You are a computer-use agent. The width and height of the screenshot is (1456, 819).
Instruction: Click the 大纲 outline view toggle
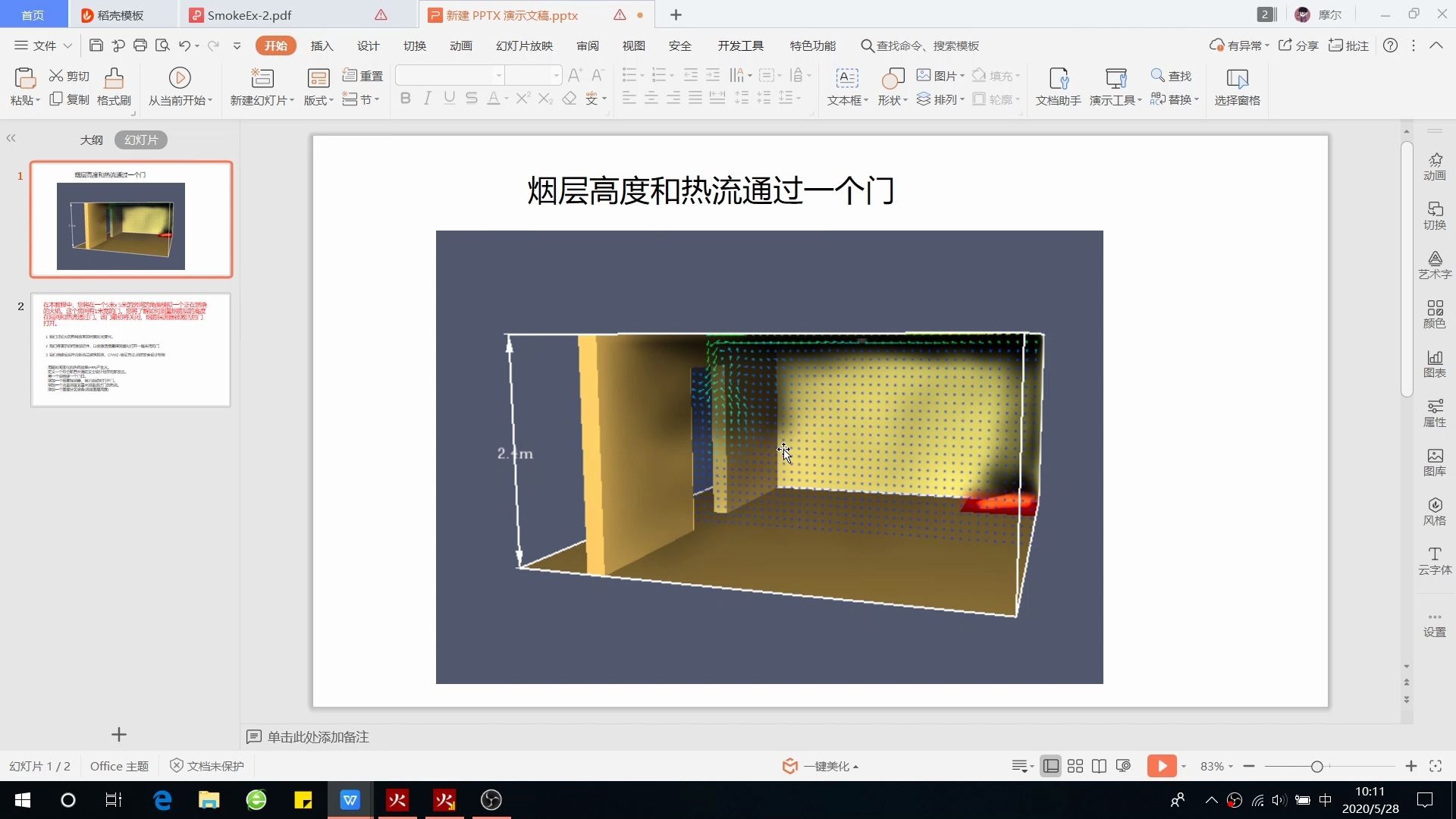point(91,140)
